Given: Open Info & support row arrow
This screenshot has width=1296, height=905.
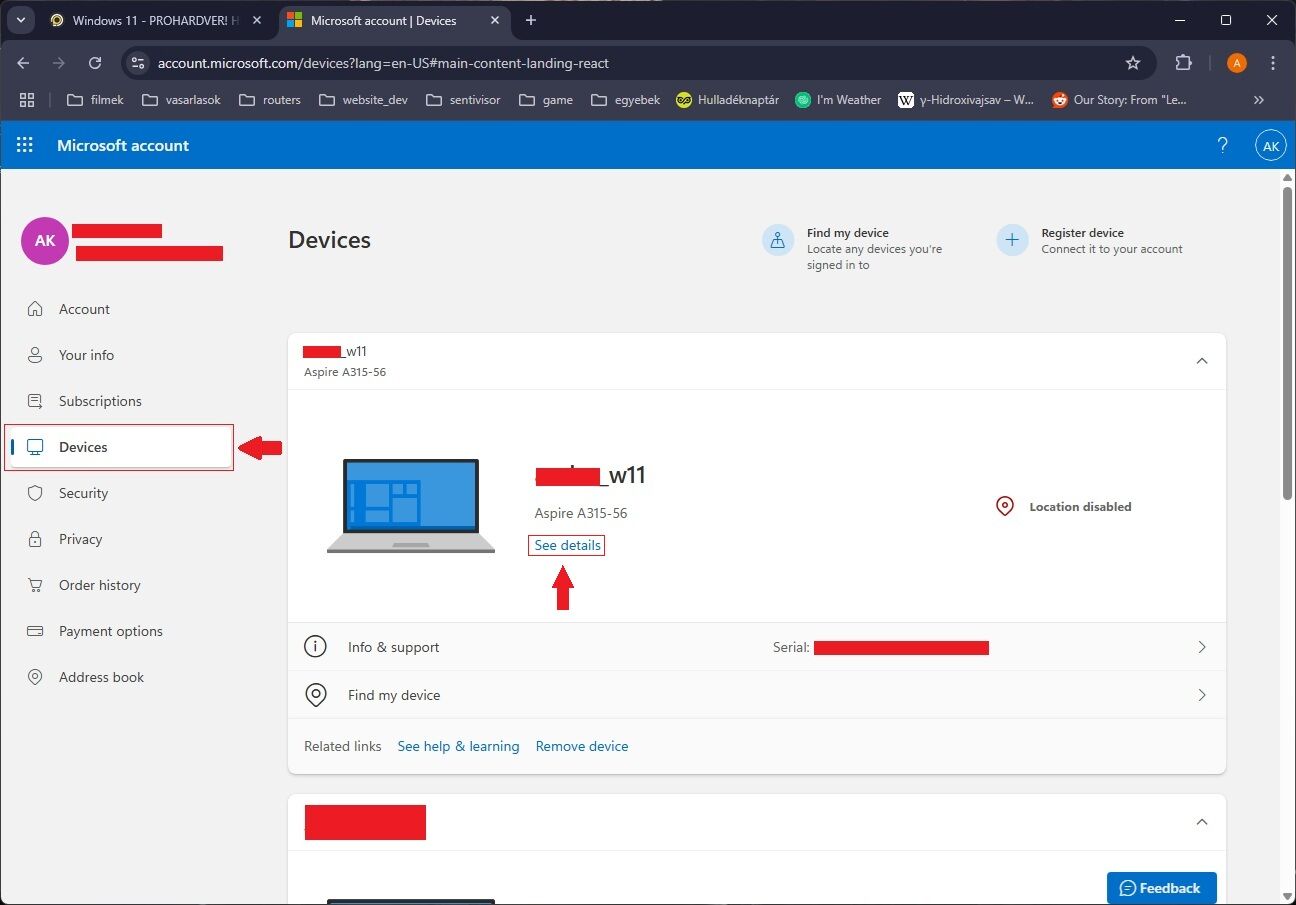Looking at the screenshot, I should click(x=1202, y=647).
